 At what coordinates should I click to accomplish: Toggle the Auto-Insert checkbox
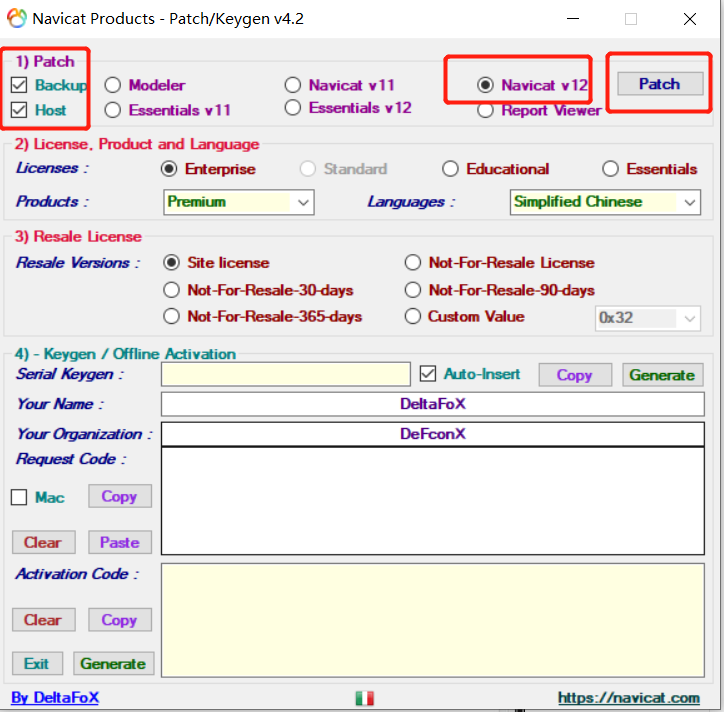[x=428, y=374]
